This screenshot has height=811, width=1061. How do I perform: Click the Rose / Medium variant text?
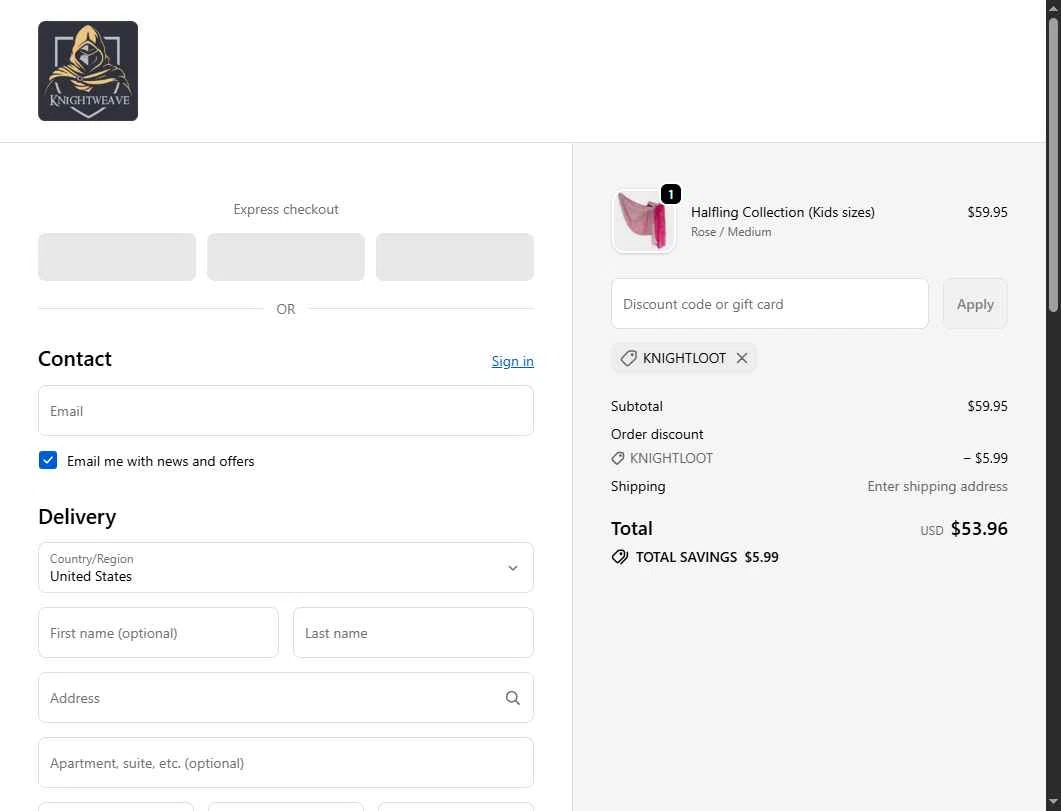tap(731, 232)
